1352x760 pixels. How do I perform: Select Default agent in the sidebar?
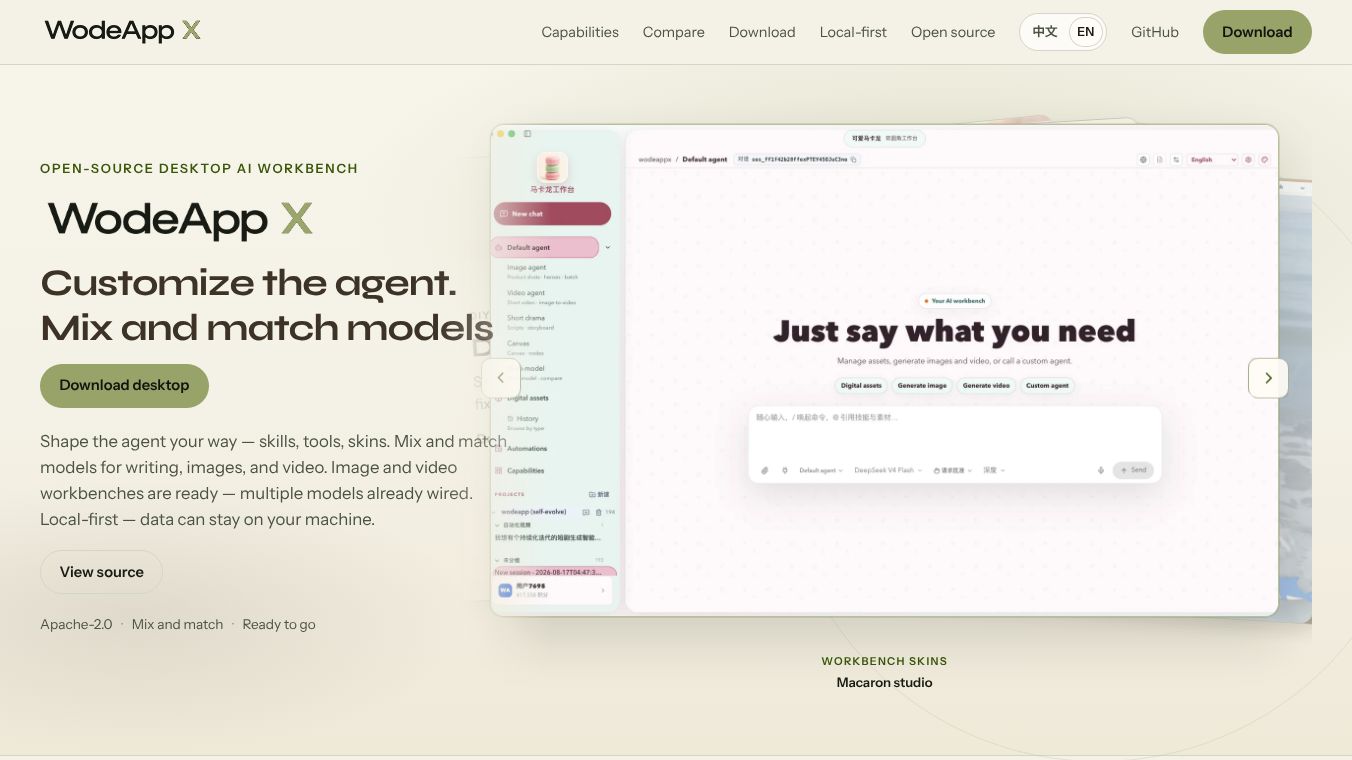(x=545, y=247)
